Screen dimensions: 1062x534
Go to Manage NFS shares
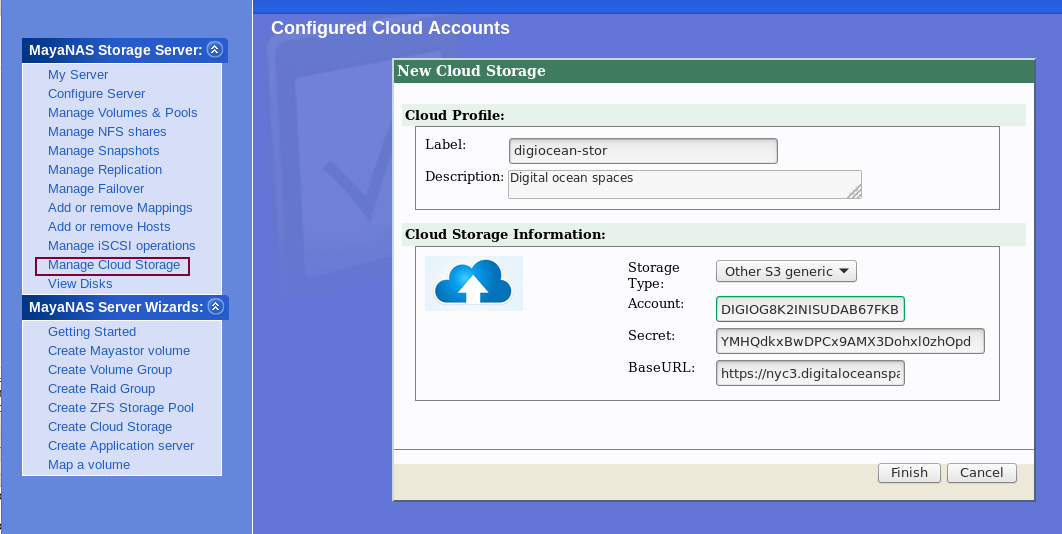point(107,132)
